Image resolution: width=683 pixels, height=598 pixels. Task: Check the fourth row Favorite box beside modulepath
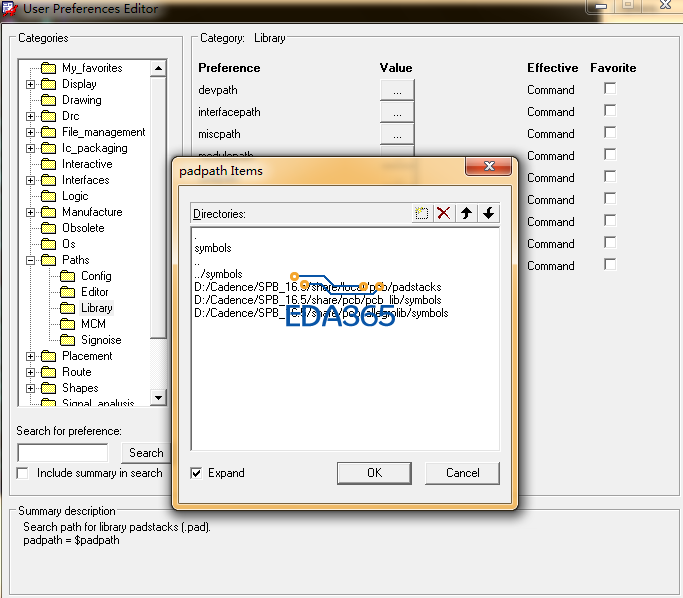click(x=610, y=155)
